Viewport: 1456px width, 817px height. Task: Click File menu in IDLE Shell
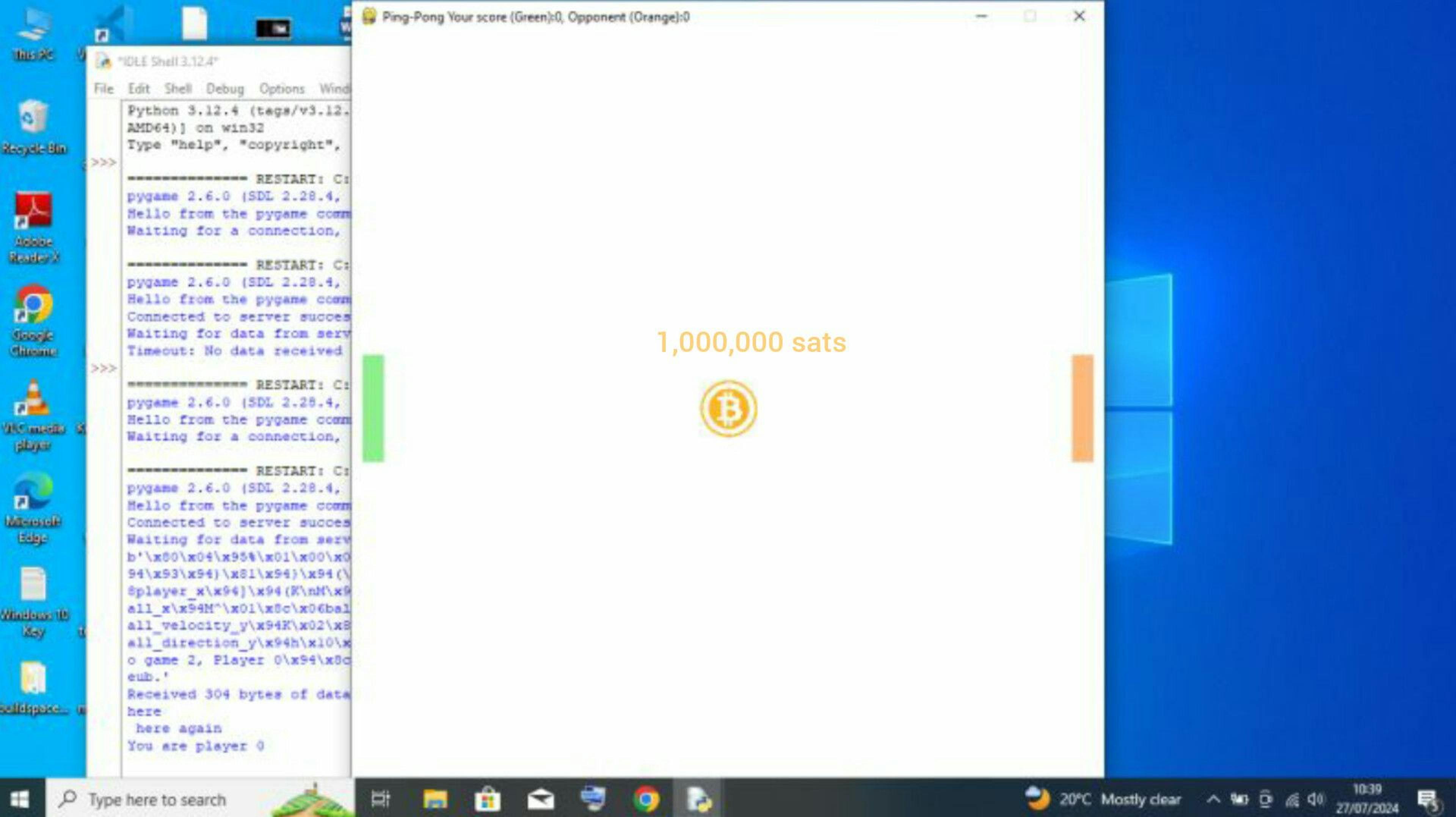103,88
